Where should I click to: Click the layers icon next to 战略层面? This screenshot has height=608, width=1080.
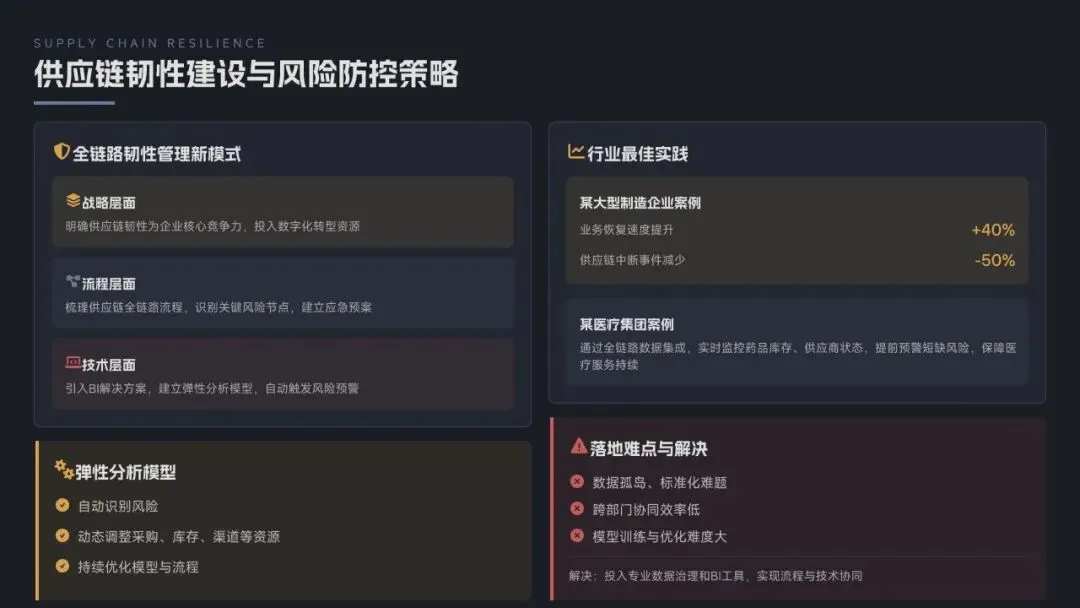73,201
